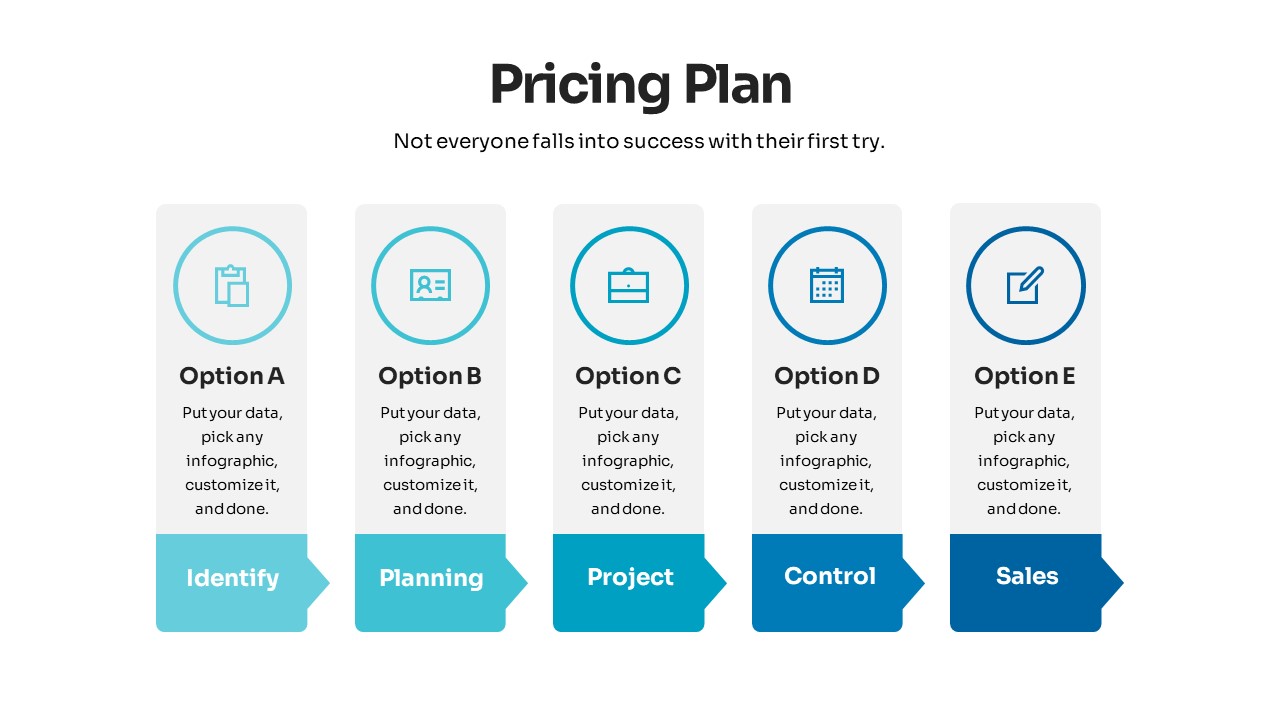Click the Project arrow banner

coord(630,577)
